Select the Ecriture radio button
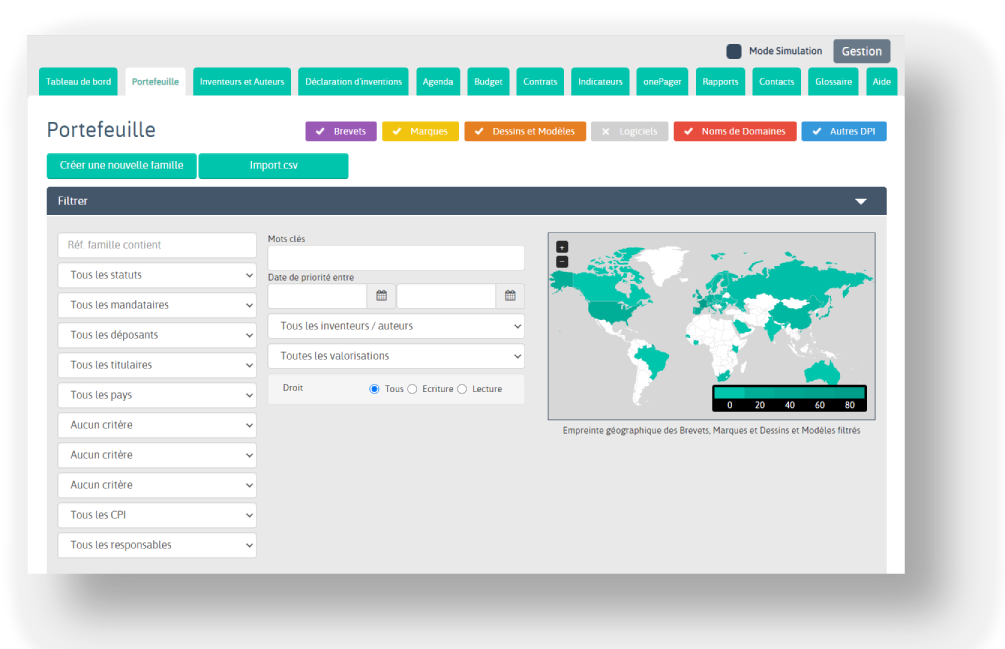The image size is (1005, 649). click(x=412, y=389)
